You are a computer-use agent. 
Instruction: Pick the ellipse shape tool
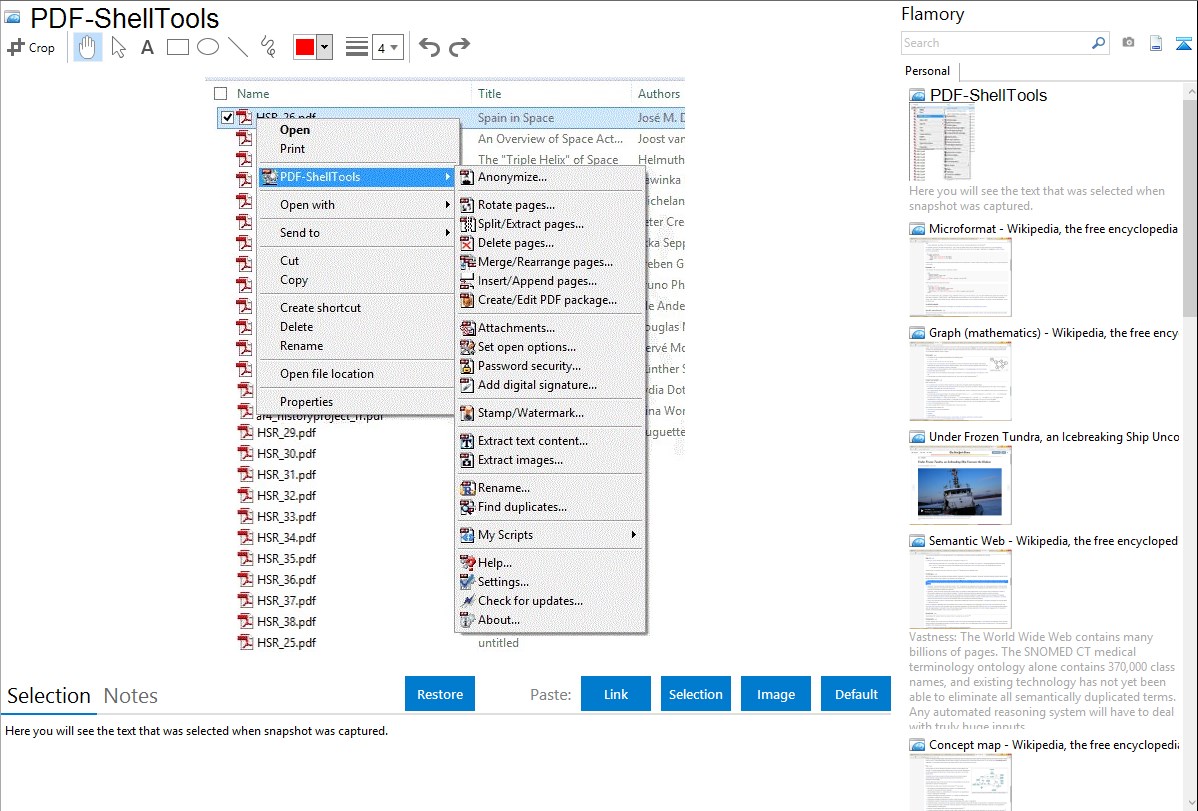208,47
